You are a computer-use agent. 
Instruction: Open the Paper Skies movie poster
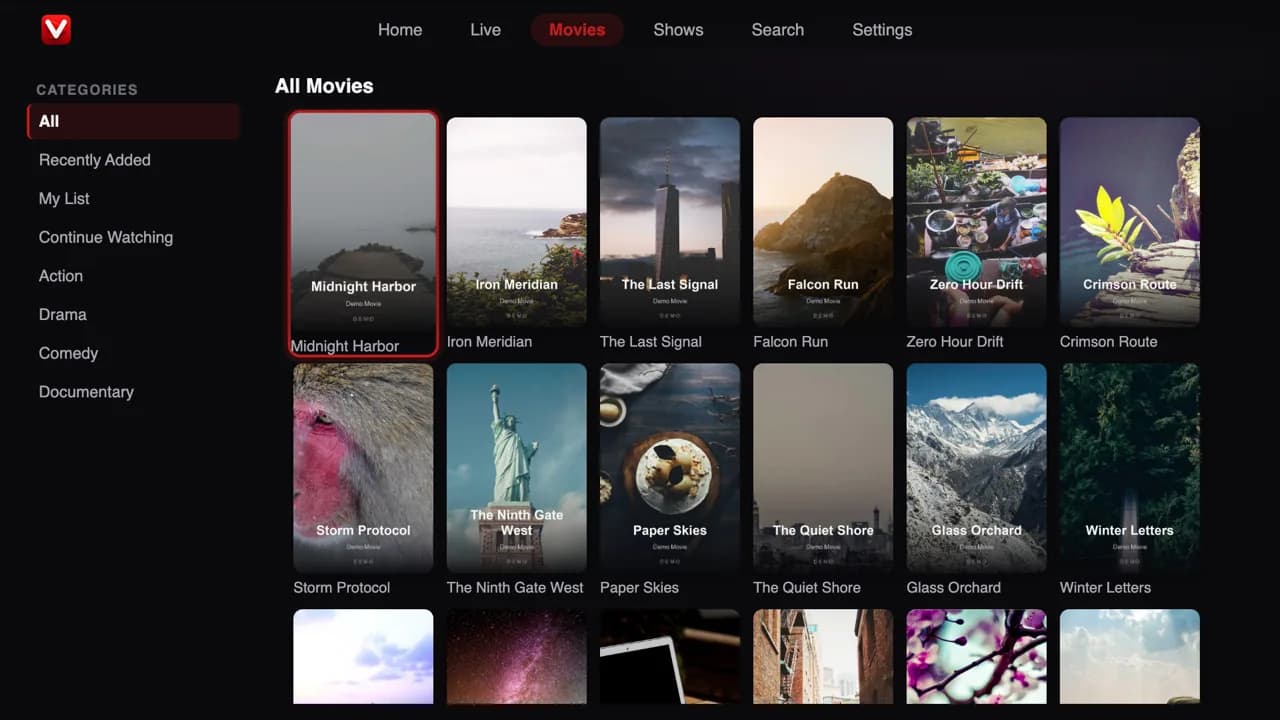(x=670, y=468)
